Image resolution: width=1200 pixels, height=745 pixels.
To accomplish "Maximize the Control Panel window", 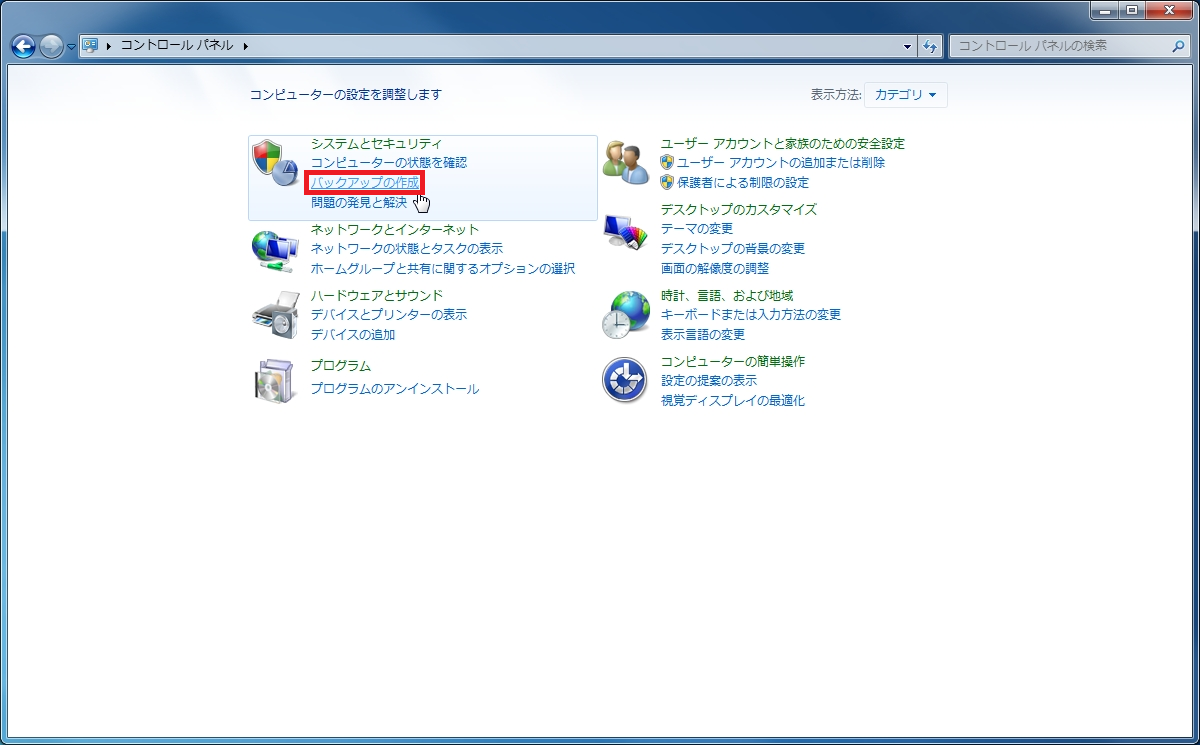I will click(x=1131, y=10).
